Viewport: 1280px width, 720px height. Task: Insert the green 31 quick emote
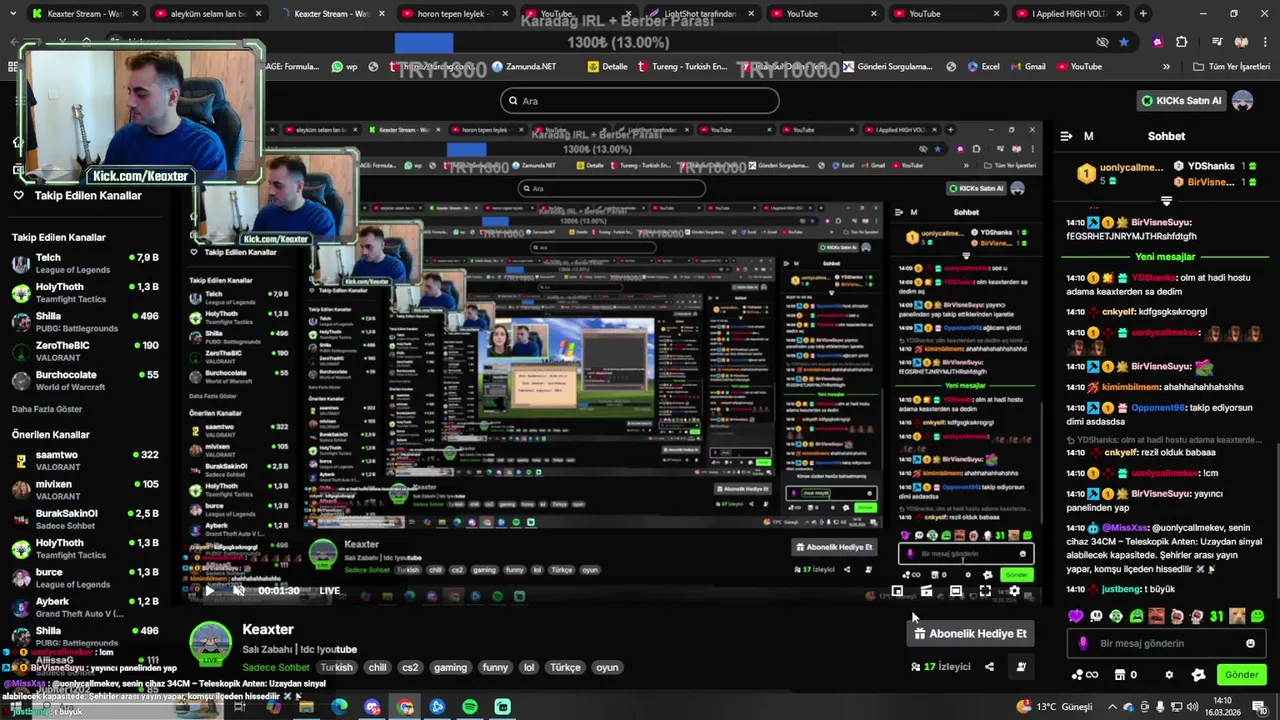pos(1217,616)
